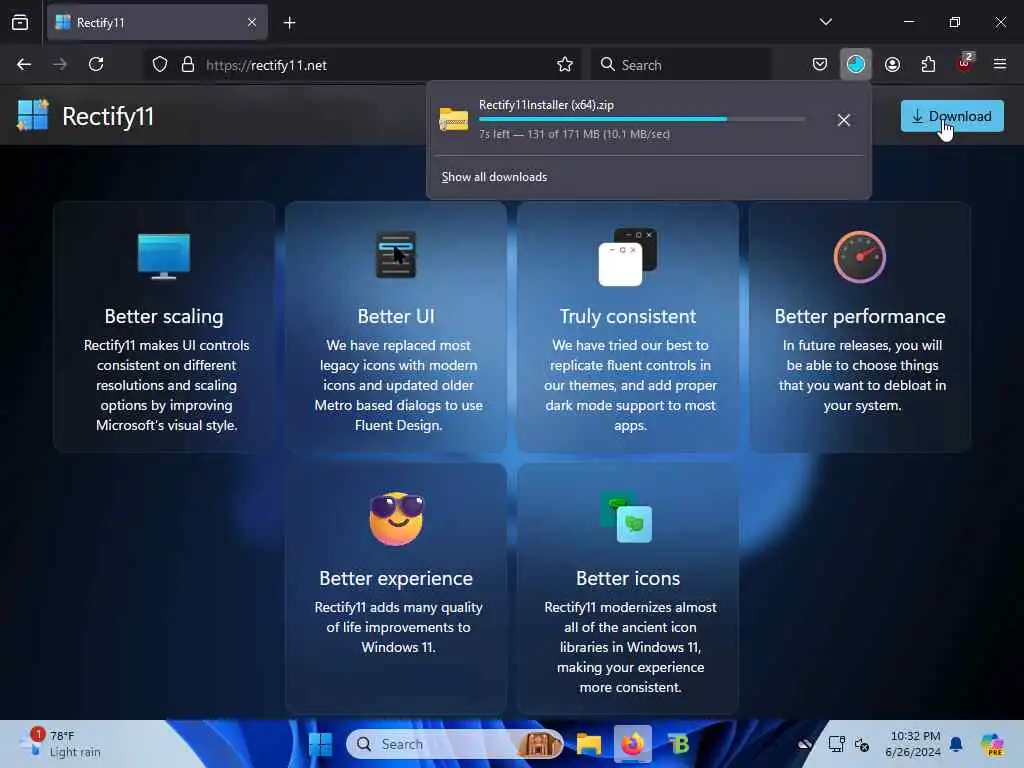Open tracking protection shield icon

coord(160,65)
